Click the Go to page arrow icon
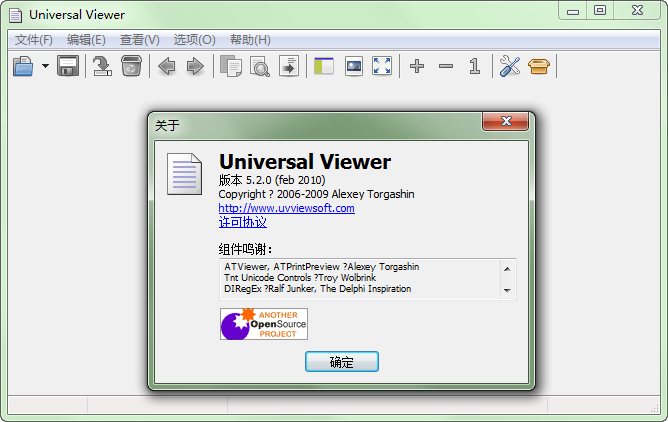Image resolution: width=668 pixels, height=422 pixels. [x=289, y=66]
